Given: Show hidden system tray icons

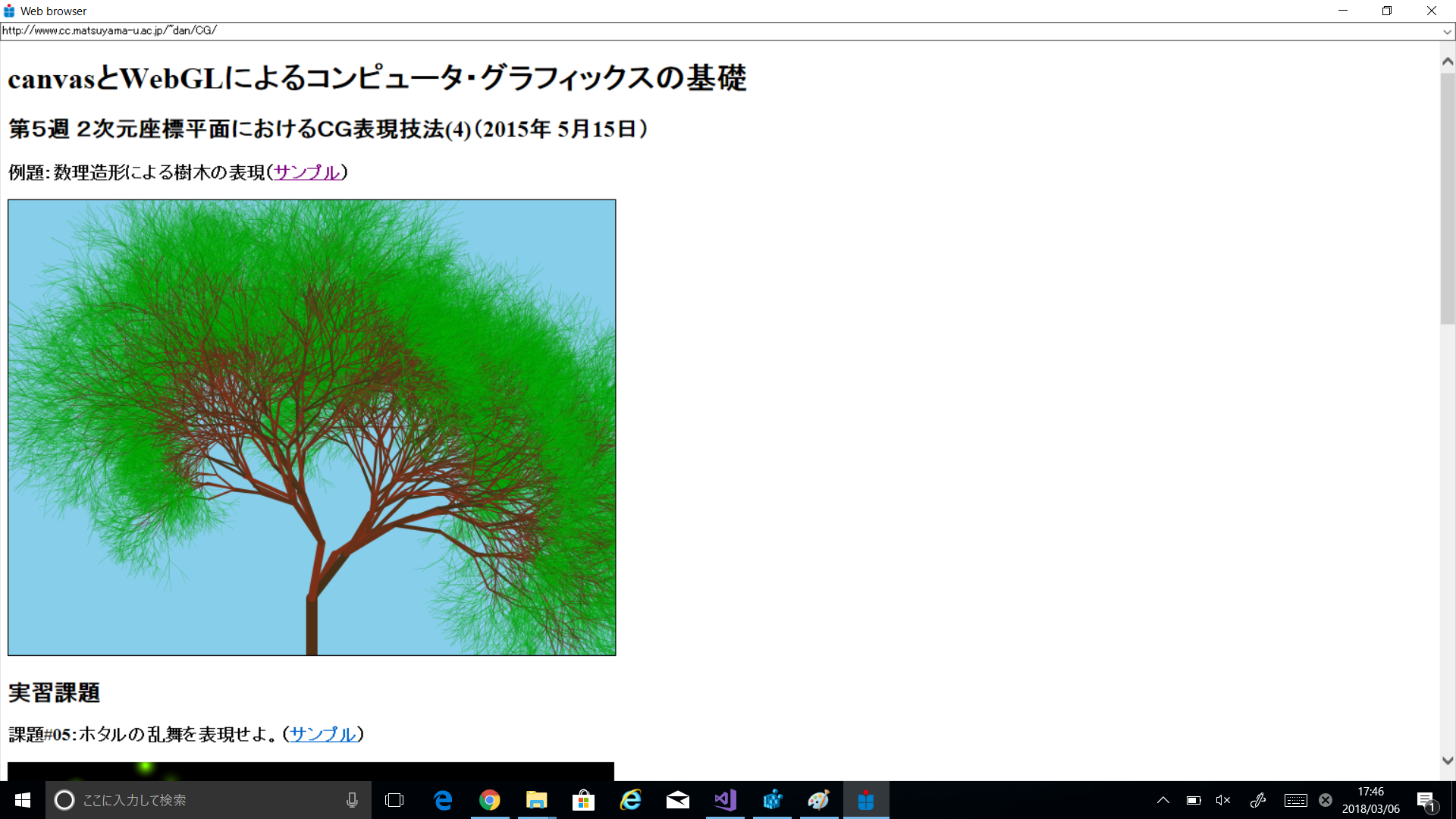Looking at the screenshot, I should tap(1163, 800).
